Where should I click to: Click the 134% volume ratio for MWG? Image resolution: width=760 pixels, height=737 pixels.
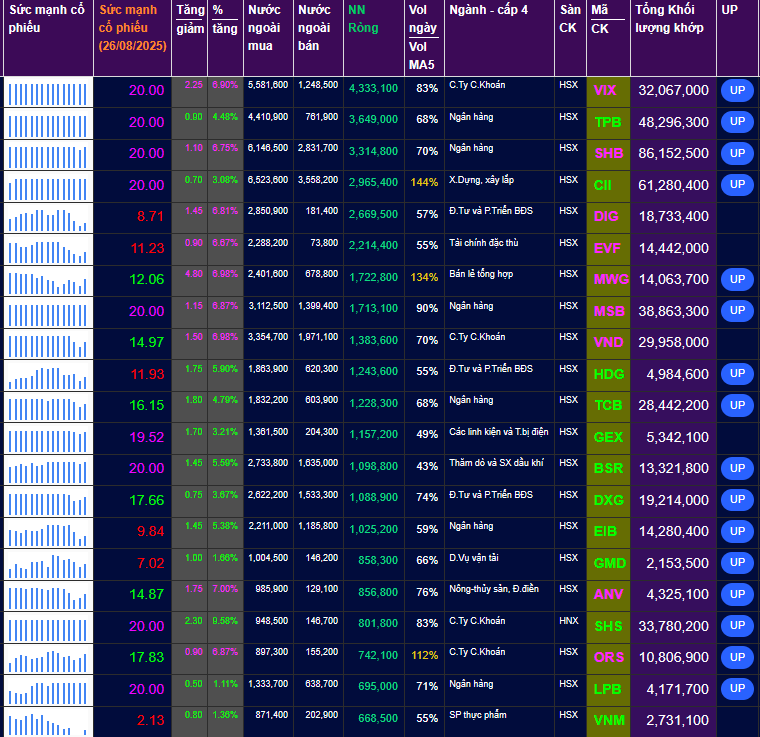(x=424, y=277)
